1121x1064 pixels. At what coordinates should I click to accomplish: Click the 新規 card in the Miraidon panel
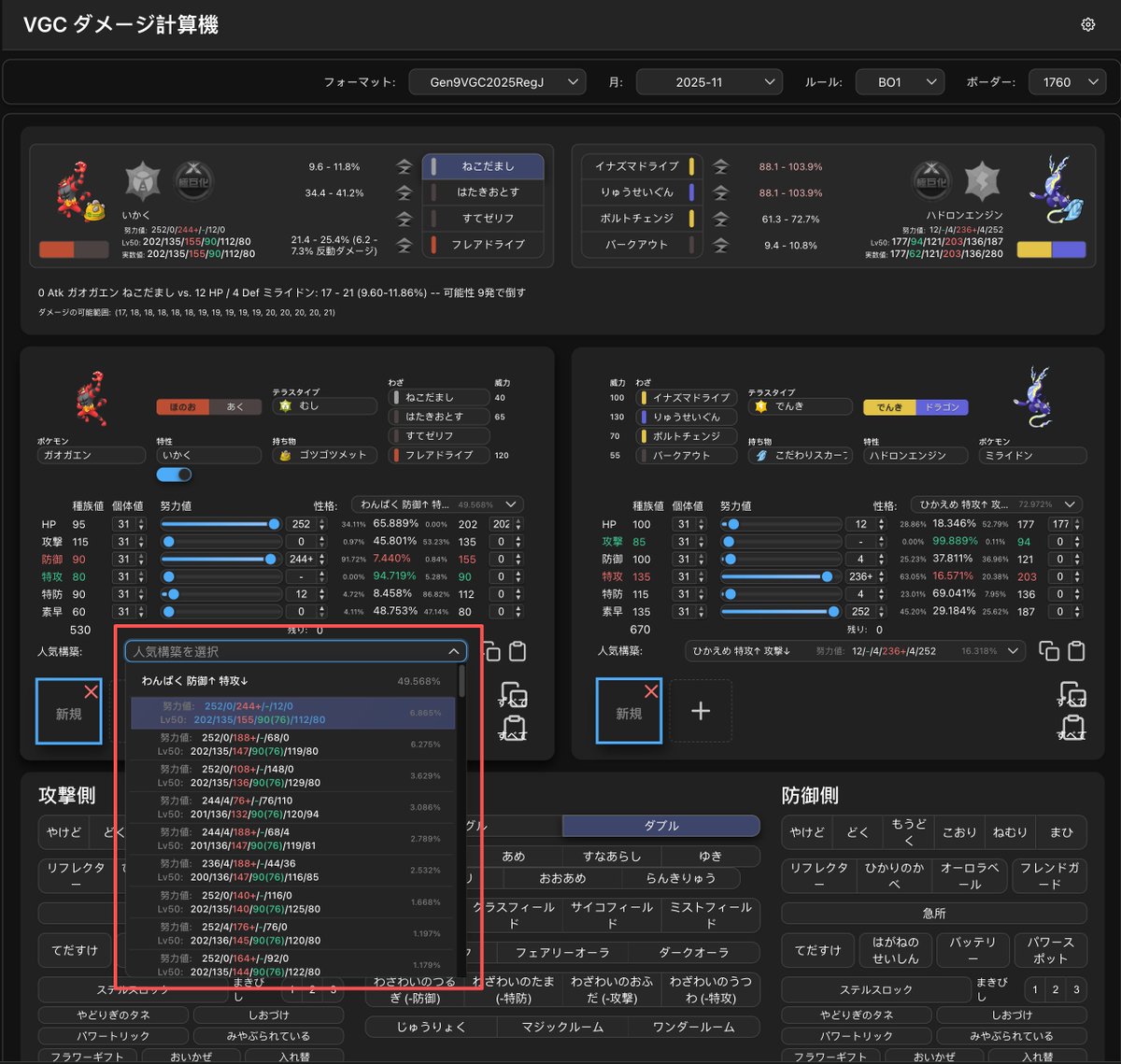click(629, 711)
